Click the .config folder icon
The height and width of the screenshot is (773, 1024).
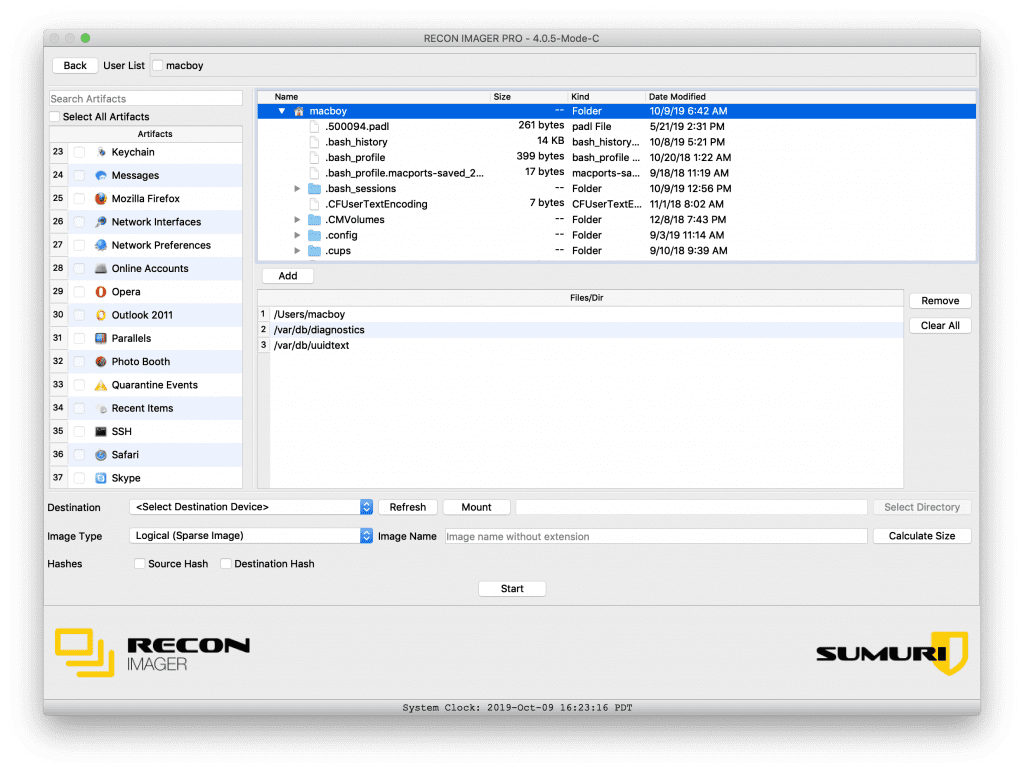pyautogui.click(x=315, y=236)
